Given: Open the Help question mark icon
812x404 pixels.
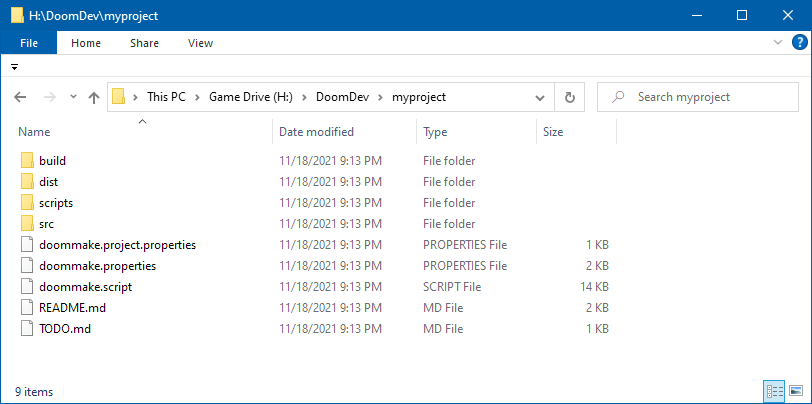Looking at the screenshot, I should pos(800,42).
